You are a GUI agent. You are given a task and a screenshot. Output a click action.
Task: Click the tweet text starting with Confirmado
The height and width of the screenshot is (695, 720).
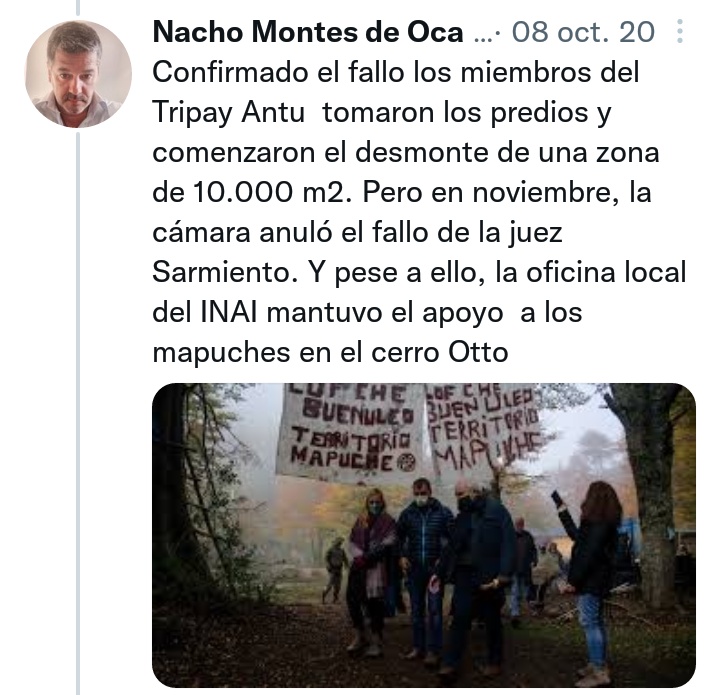click(x=419, y=212)
